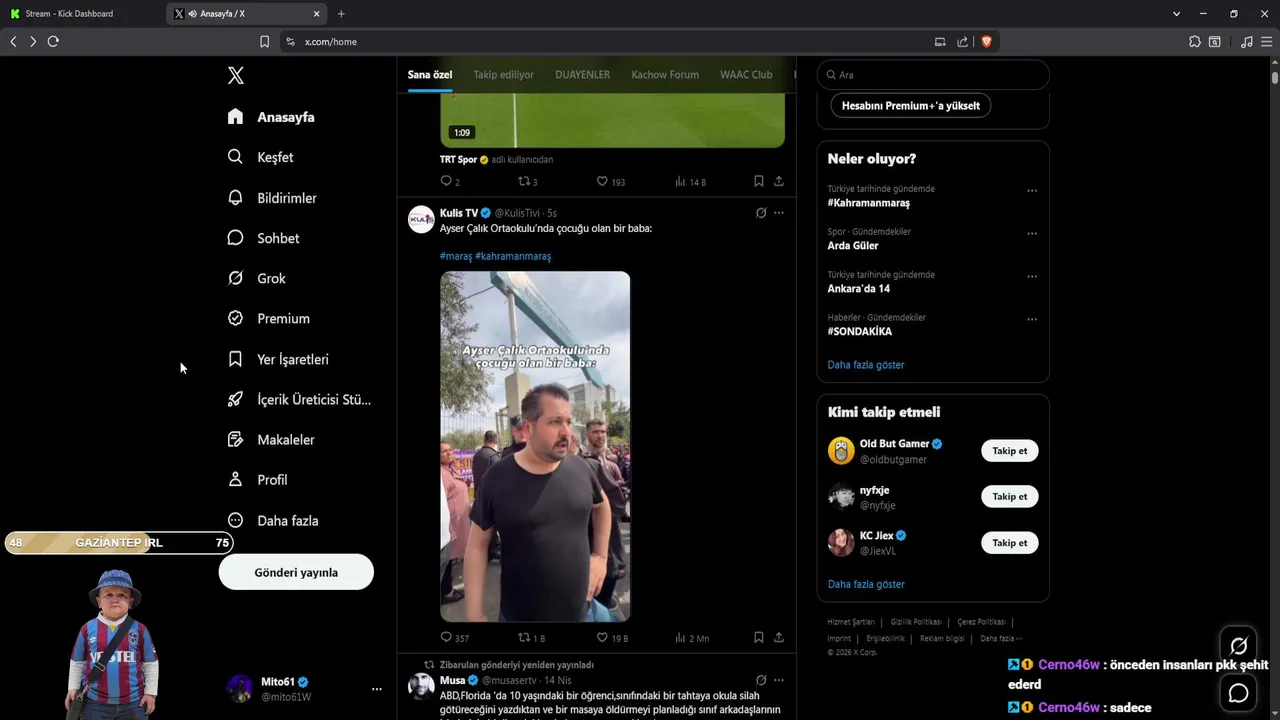Open Ankara'da 14 trending topic
This screenshot has width=1280, height=720.
click(x=859, y=289)
